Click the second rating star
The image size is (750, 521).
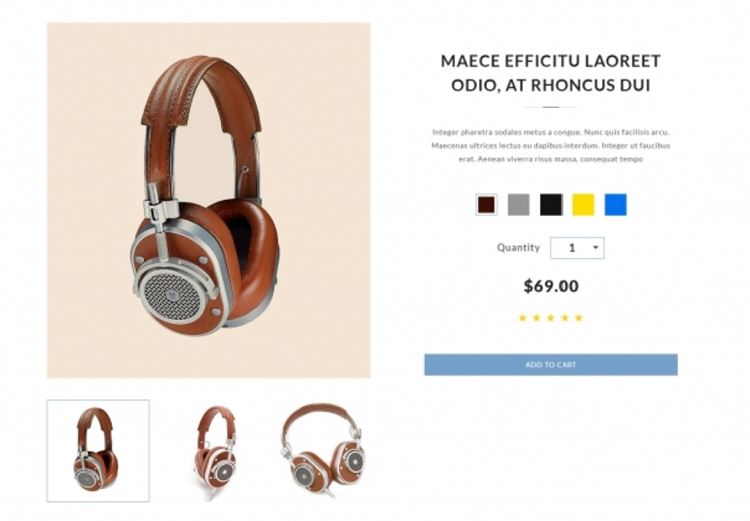pos(537,318)
